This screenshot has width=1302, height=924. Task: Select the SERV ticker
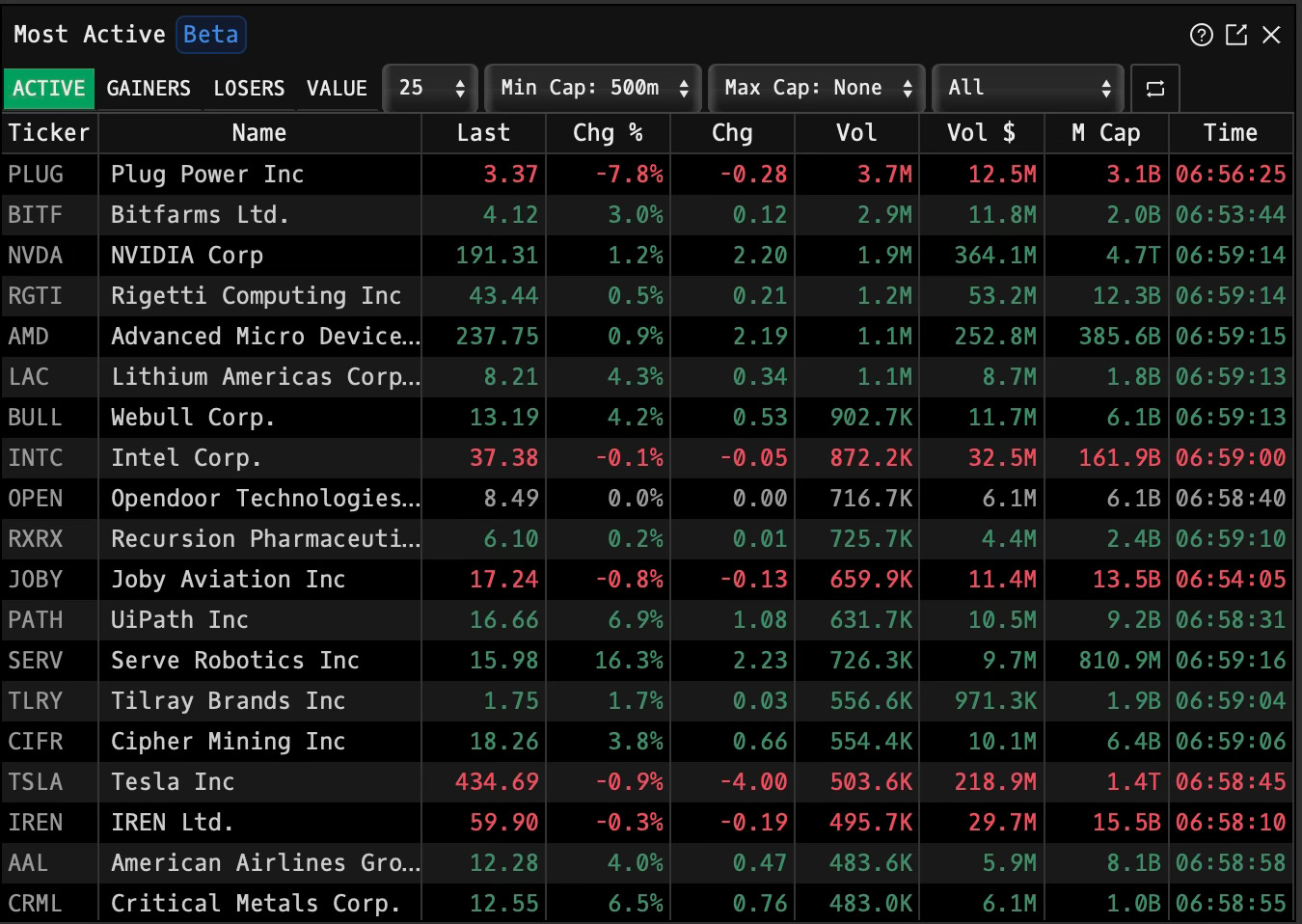tap(36, 661)
